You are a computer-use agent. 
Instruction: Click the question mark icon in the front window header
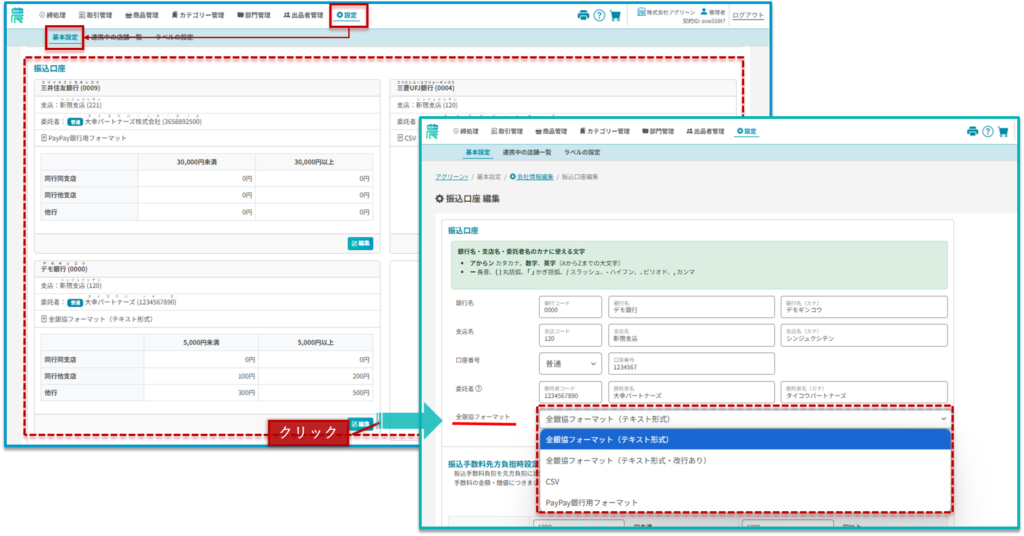[988, 131]
